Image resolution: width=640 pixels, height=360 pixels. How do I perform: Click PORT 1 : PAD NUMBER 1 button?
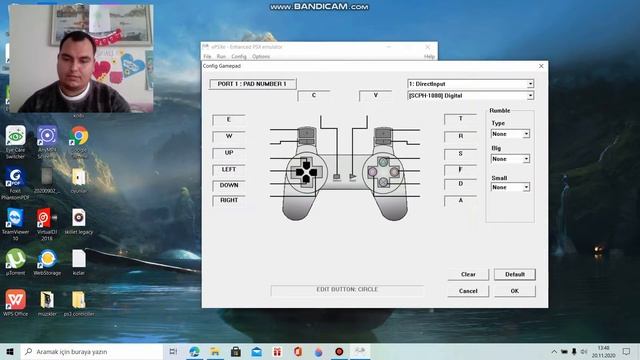pyautogui.click(x=252, y=84)
